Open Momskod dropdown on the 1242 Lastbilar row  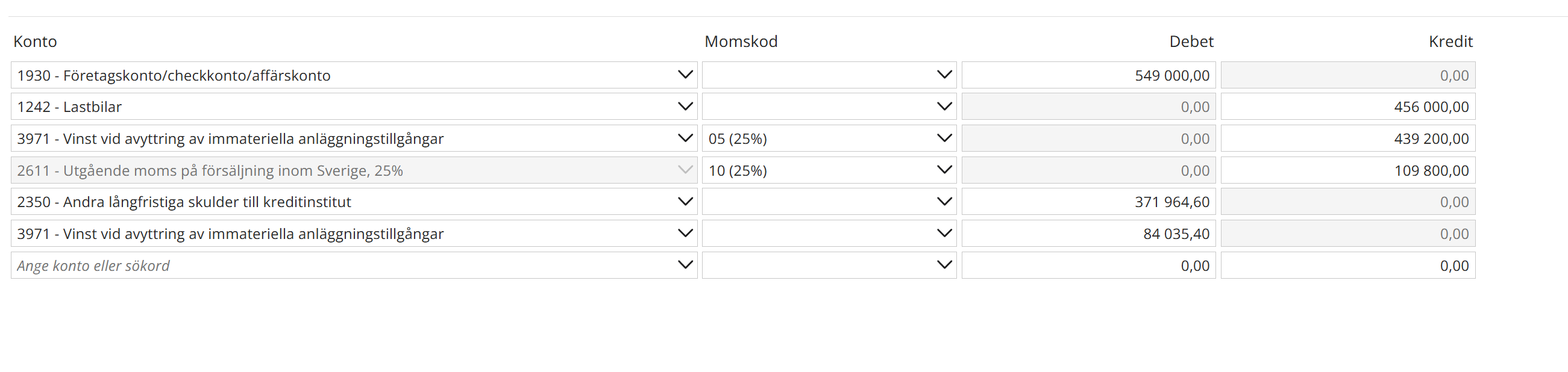[944, 107]
